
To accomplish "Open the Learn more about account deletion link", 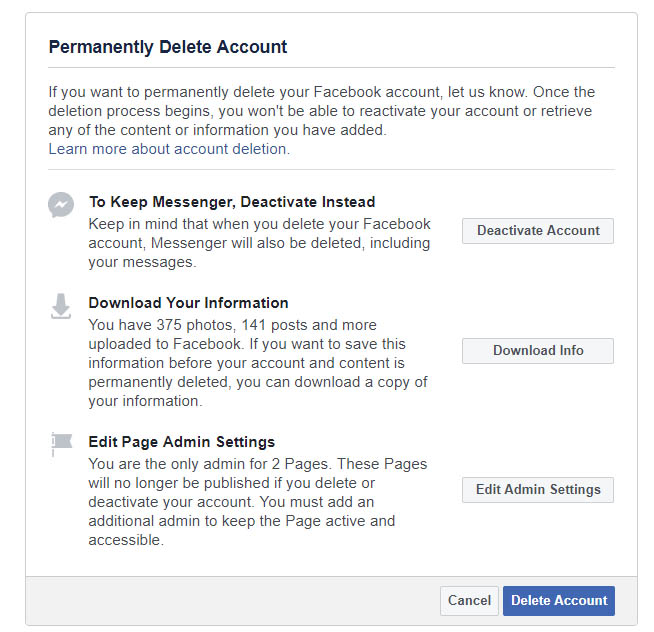I will tap(169, 149).
